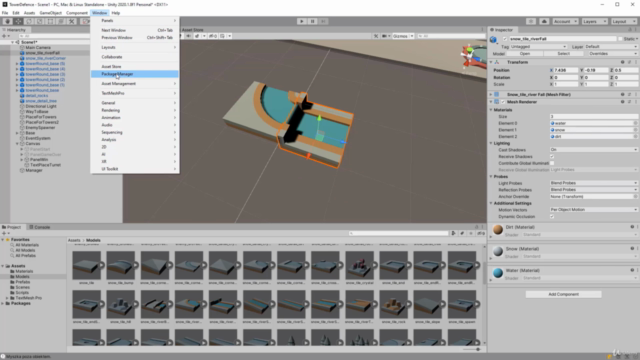This screenshot has height=360, width=640.
Task: Toggle the Mesh Renderer enabled checkbox
Action: (x=503, y=102)
